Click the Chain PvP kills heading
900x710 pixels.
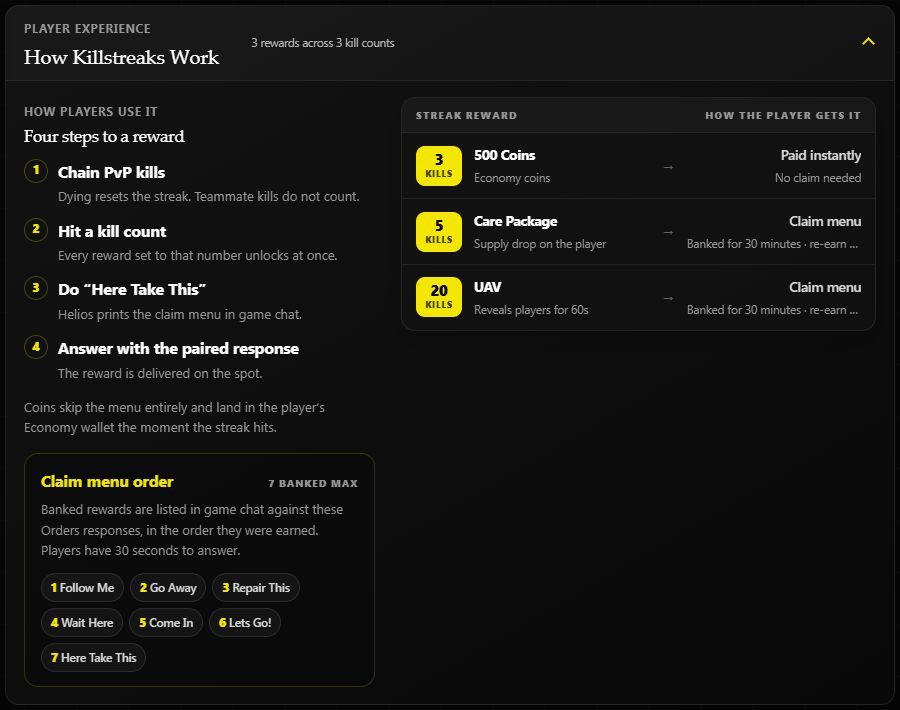tap(111, 172)
